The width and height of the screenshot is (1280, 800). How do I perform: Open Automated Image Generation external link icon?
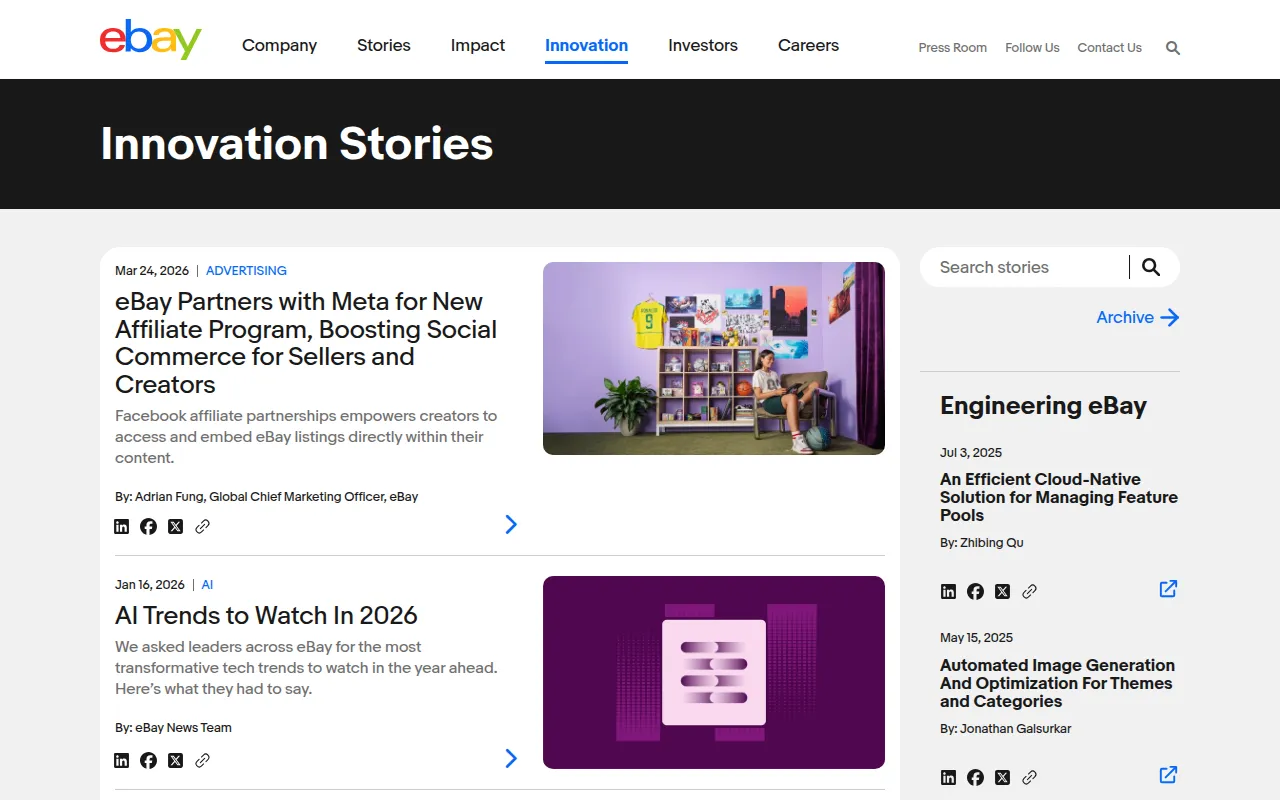tap(1168, 774)
